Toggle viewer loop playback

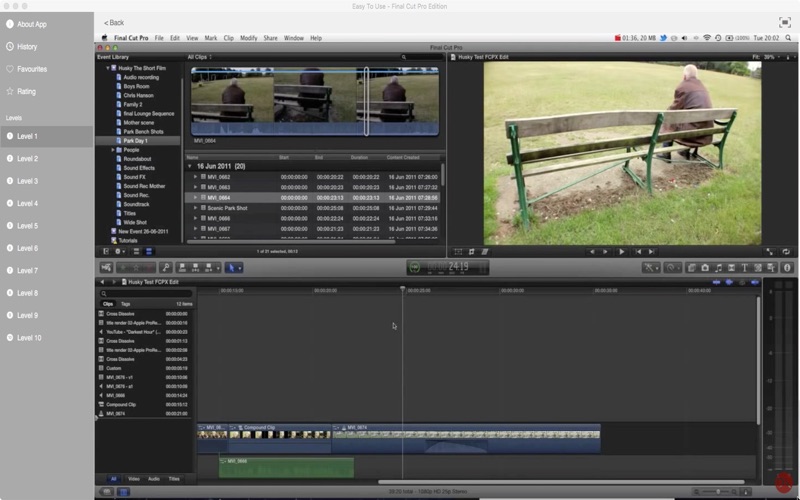786,252
